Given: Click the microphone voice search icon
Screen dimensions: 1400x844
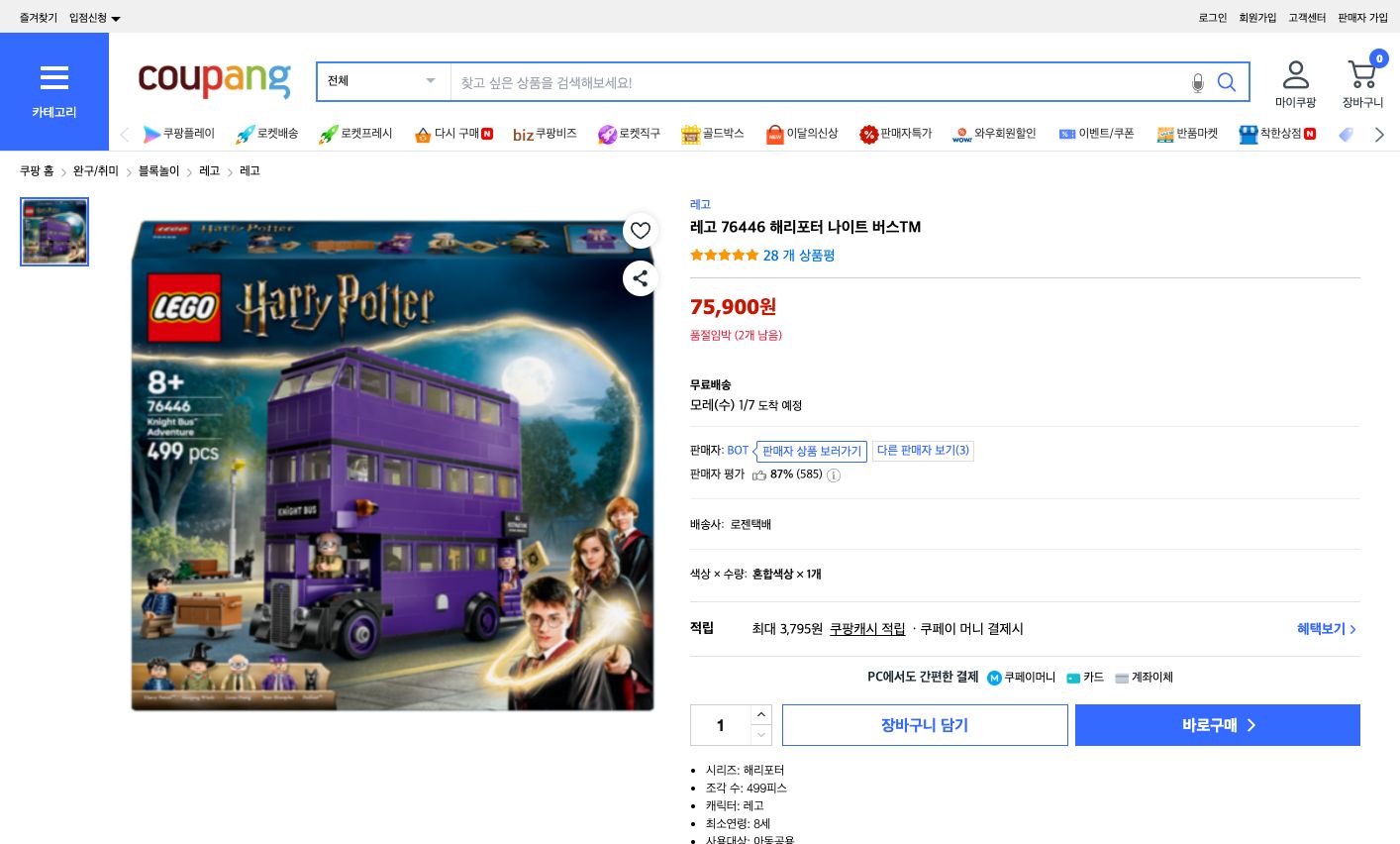Looking at the screenshot, I should (1197, 82).
